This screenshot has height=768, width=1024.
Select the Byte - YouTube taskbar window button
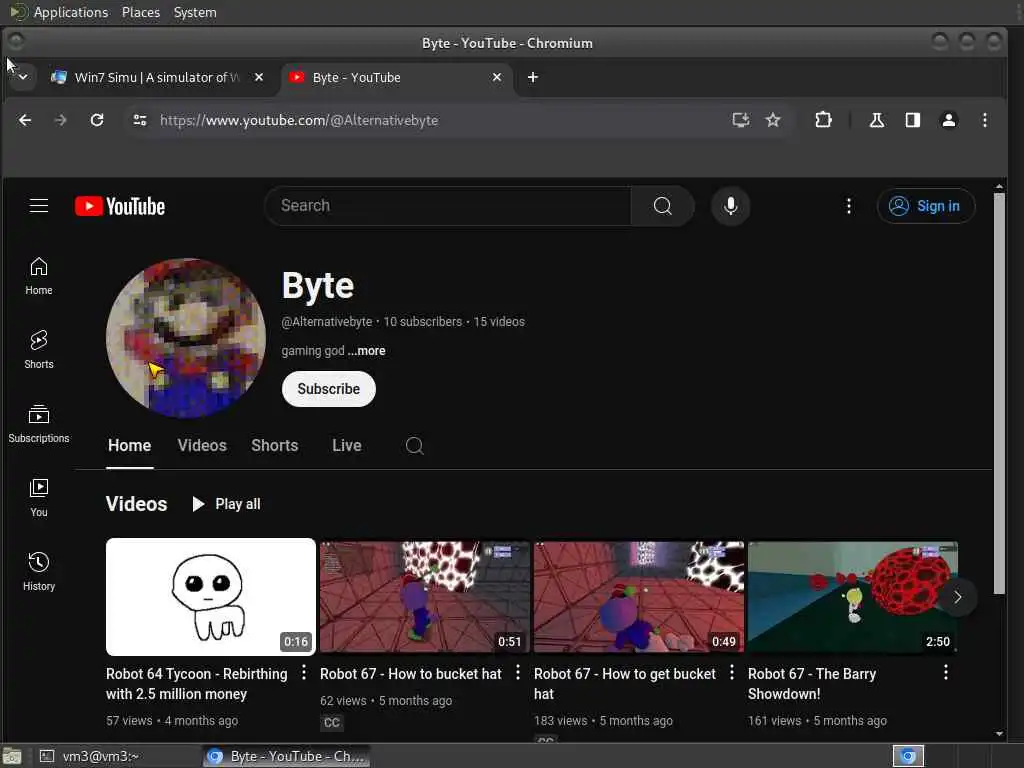tap(286, 756)
